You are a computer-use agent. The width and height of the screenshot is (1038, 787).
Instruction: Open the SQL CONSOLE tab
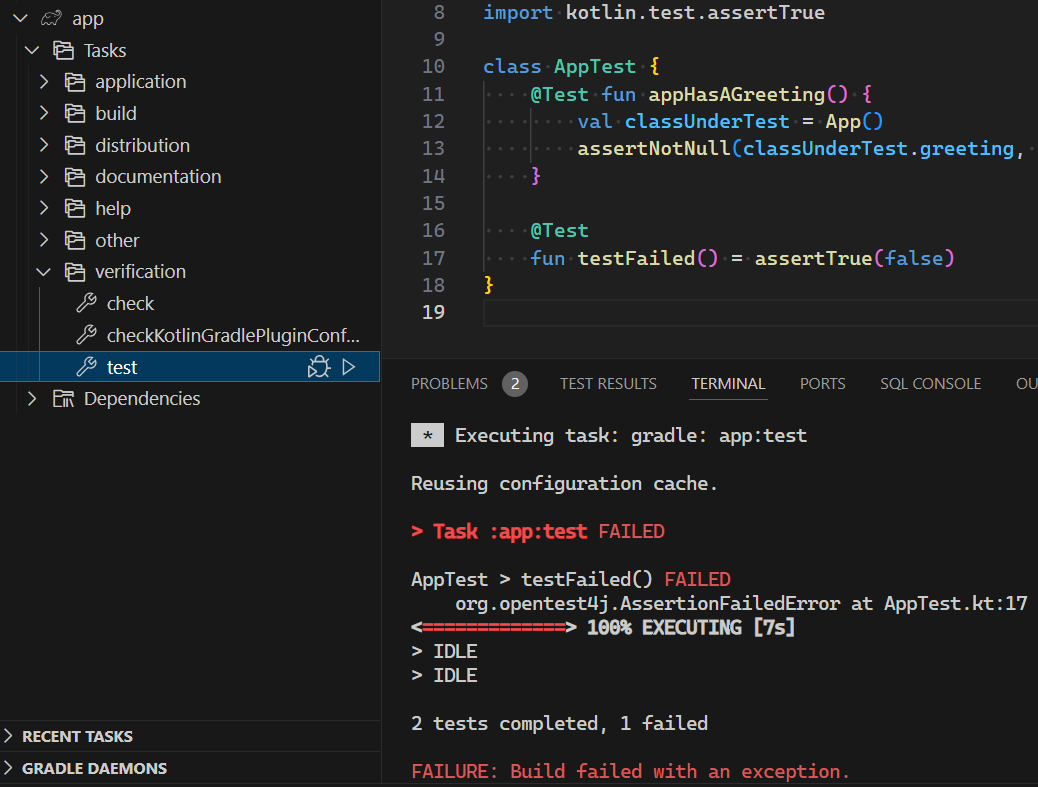pyautogui.click(x=930, y=383)
